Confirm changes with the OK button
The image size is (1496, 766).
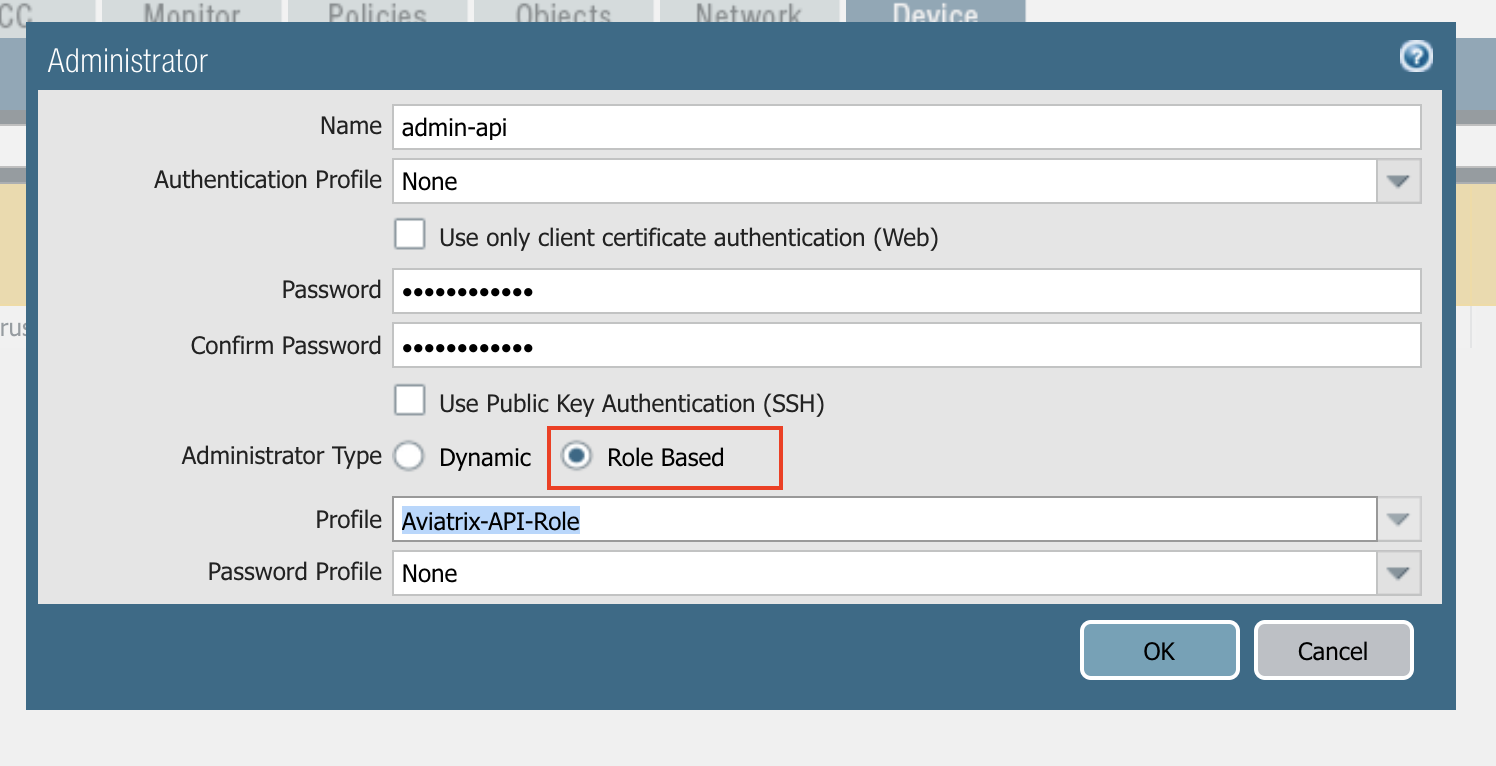(1159, 650)
